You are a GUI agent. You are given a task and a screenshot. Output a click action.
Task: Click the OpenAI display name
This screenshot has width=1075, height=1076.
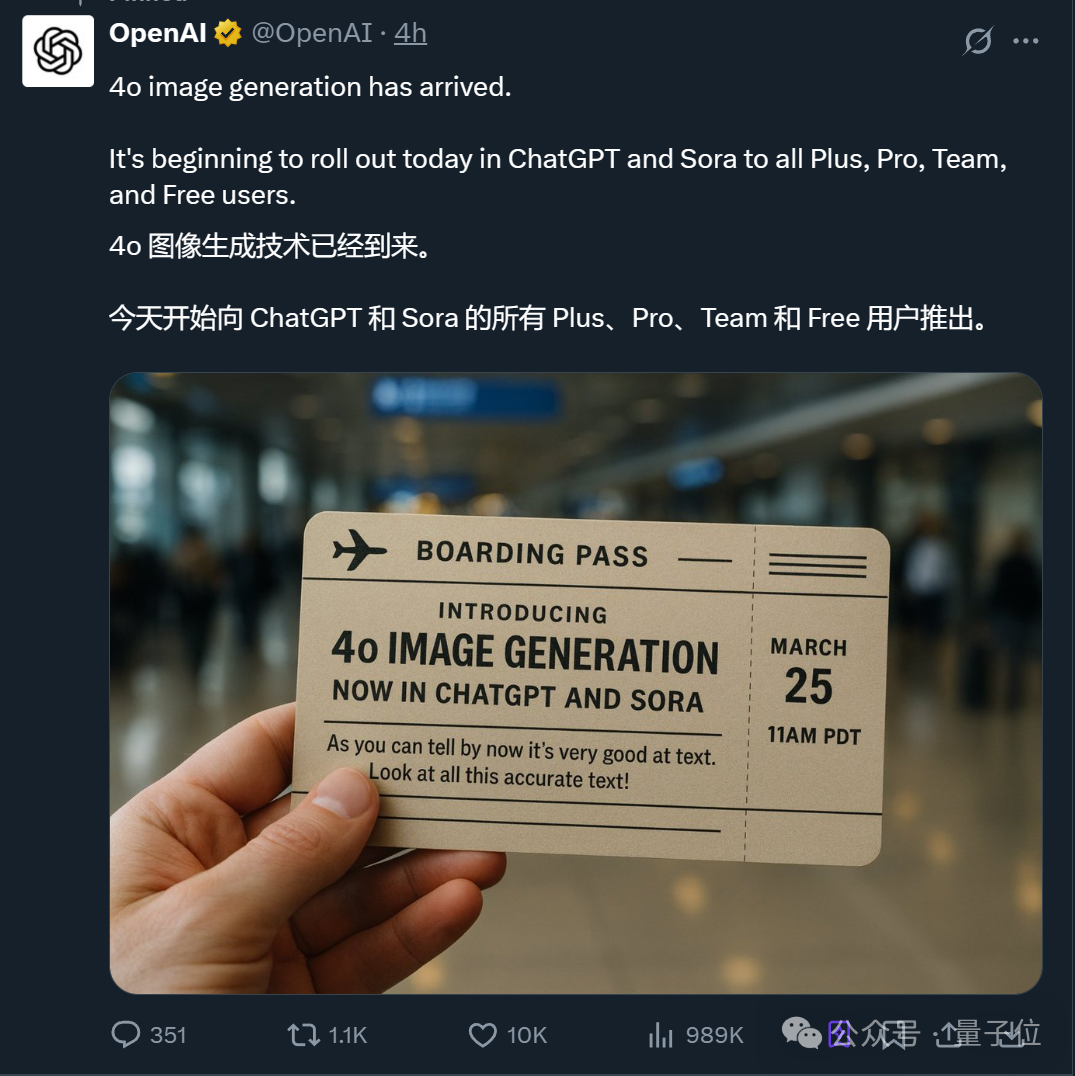[158, 33]
